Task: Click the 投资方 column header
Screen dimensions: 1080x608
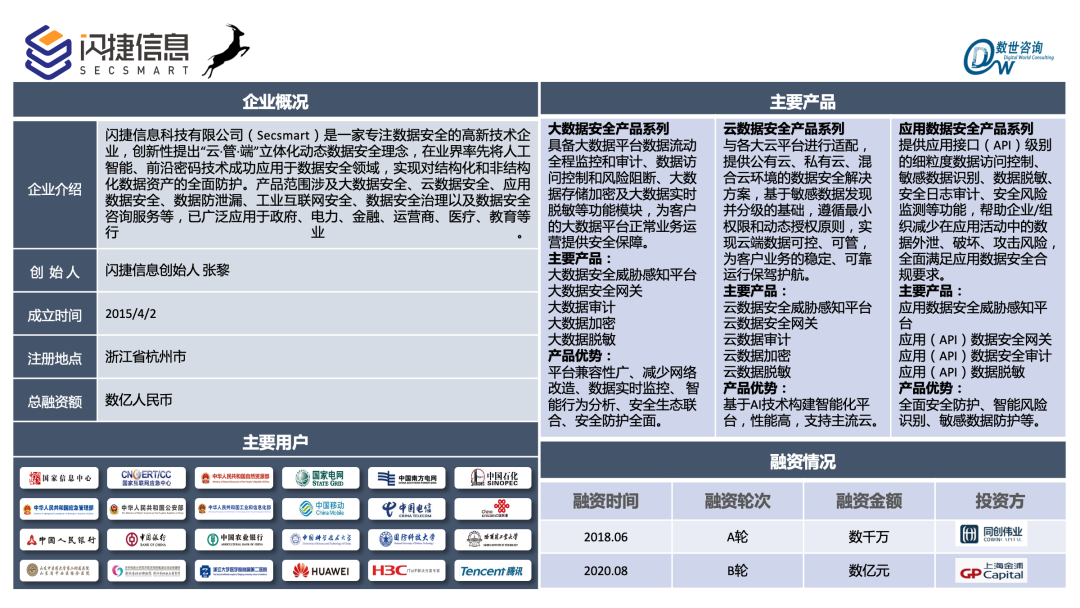Action: 999,501
